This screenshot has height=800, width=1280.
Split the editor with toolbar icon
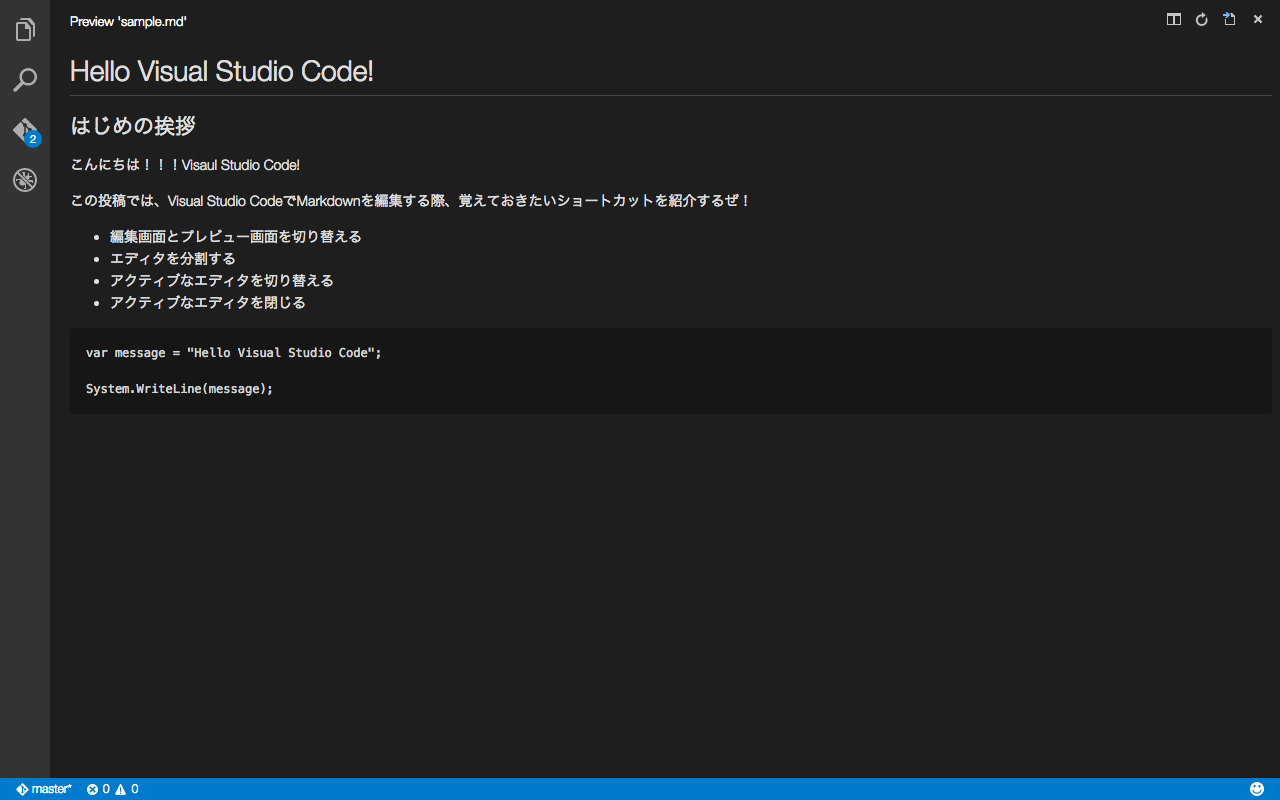[1174, 19]
